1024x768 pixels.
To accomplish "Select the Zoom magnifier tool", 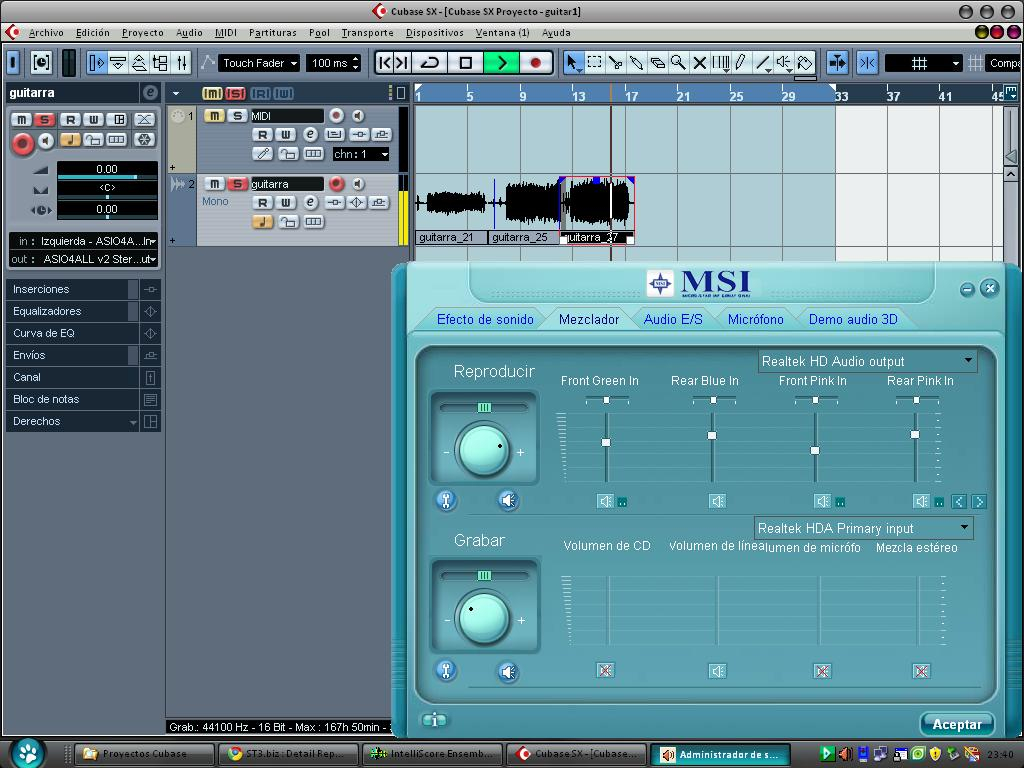I will pyautogui.click(x=678, y=63).
